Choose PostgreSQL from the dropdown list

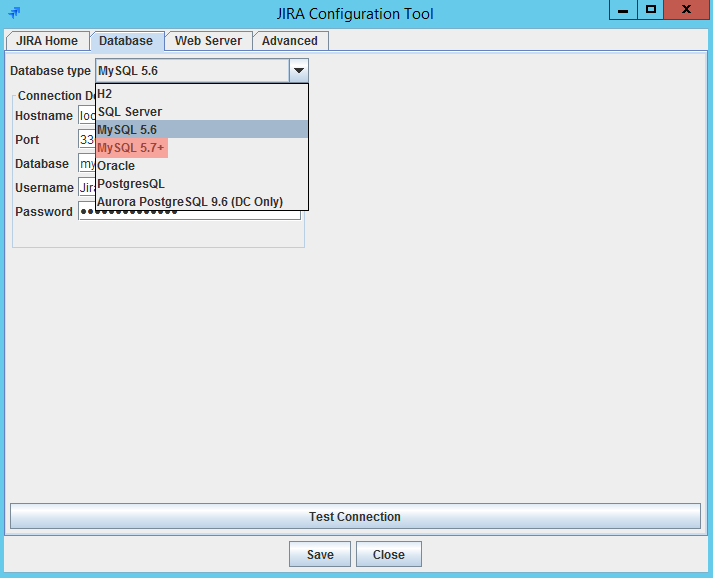coord(202,184)
